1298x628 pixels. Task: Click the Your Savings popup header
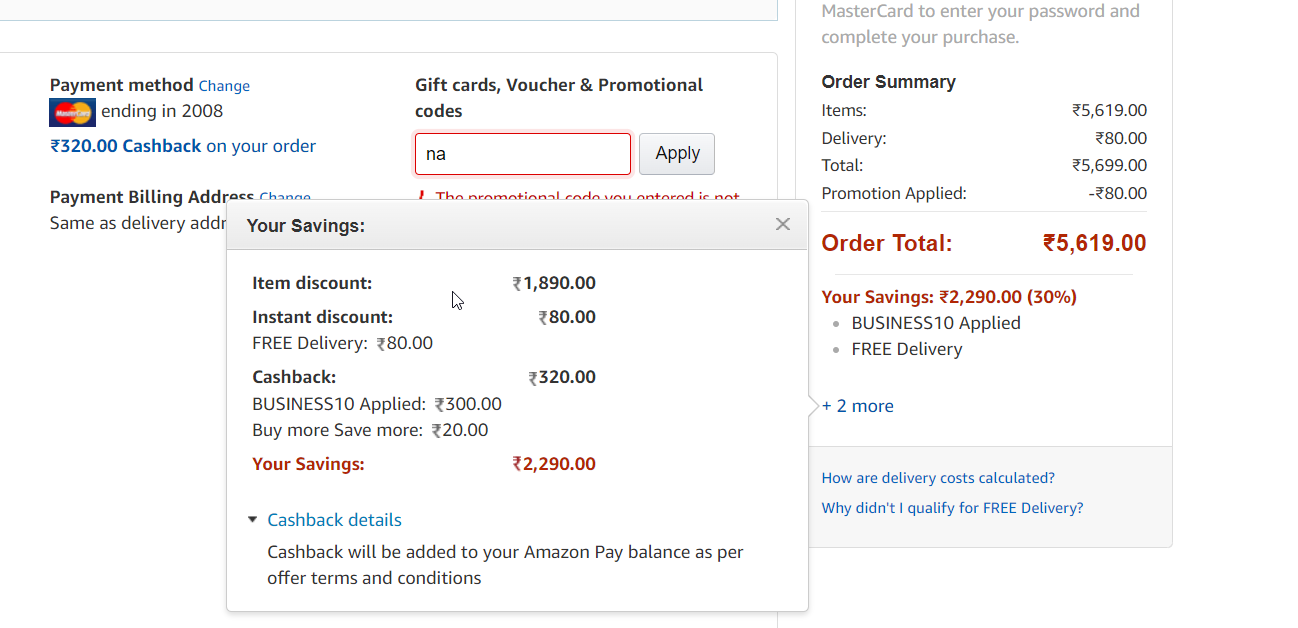pos(517,226)
